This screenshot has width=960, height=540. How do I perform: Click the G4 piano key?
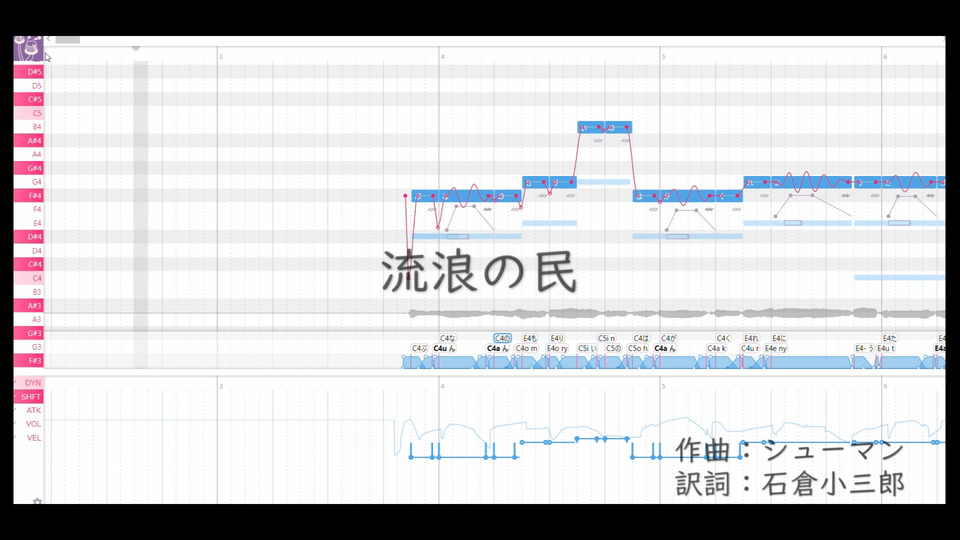pos(29,182)
